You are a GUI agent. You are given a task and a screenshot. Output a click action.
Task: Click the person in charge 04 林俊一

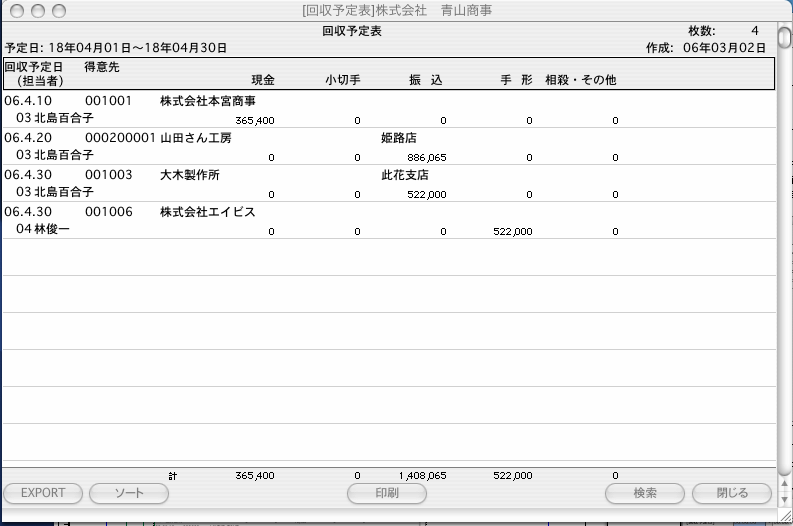[43, 230]
